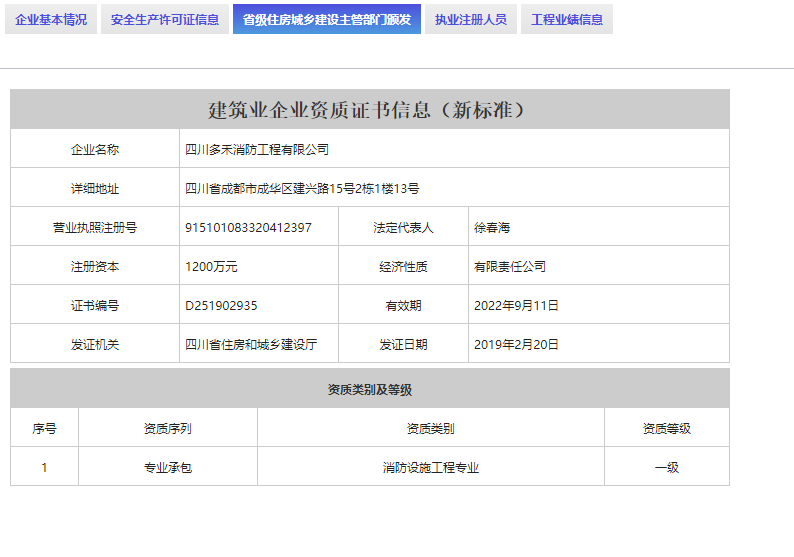Click certificate number D251902935
794x557 pixels.
coord(221,306)
